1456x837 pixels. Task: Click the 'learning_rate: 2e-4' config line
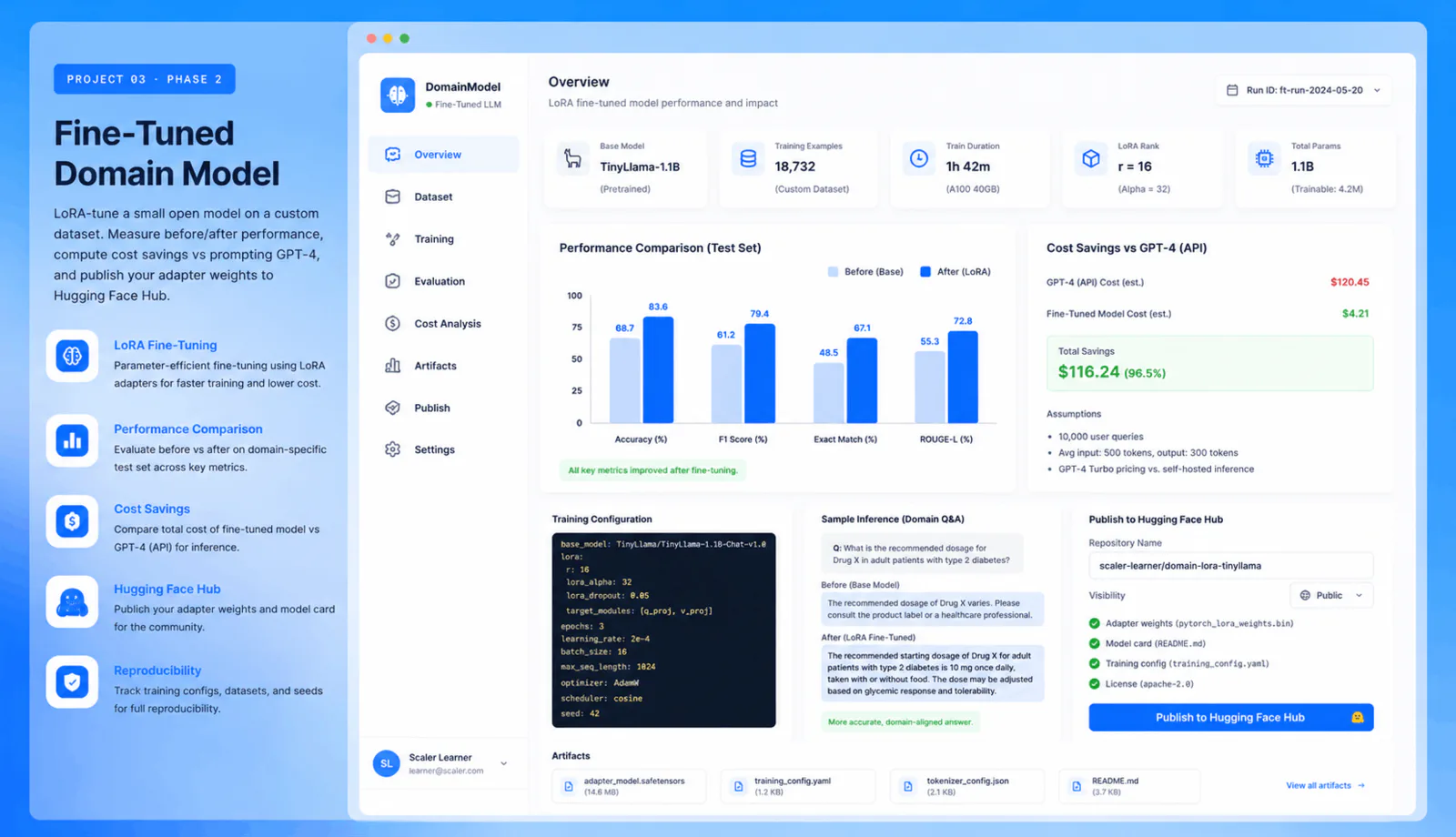tap(605, 639)
